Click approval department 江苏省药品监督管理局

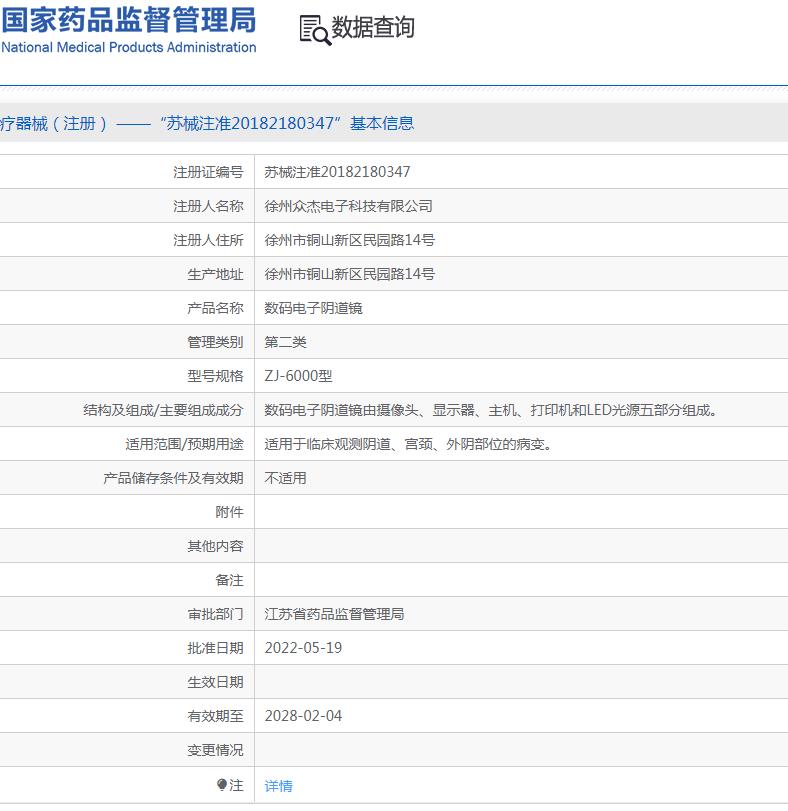pos(335,614)
